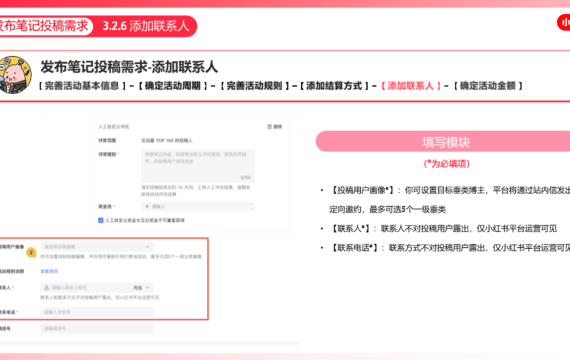Click the cartoon mascot avatar beside the title
The height and width of the screenshot is (360, 570).
tap(15, 75)
